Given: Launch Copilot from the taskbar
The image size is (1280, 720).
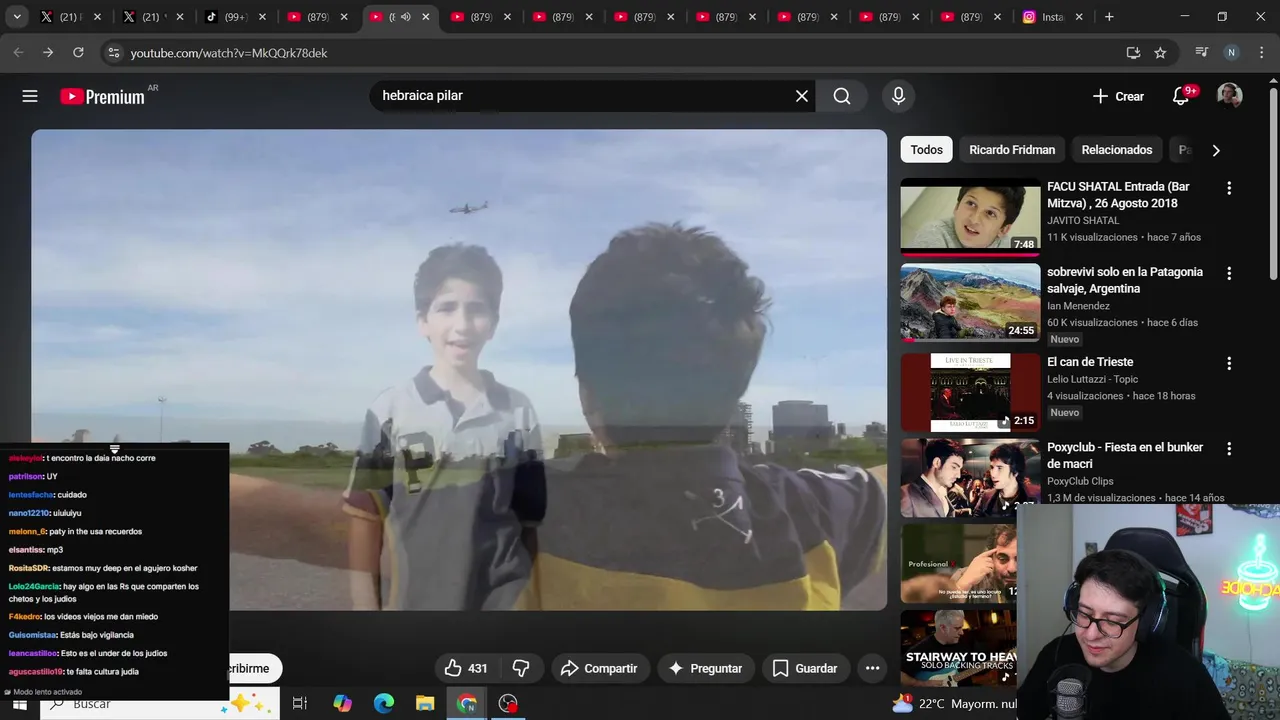Looking at the screenshot, I should click(x=343, y=704).
